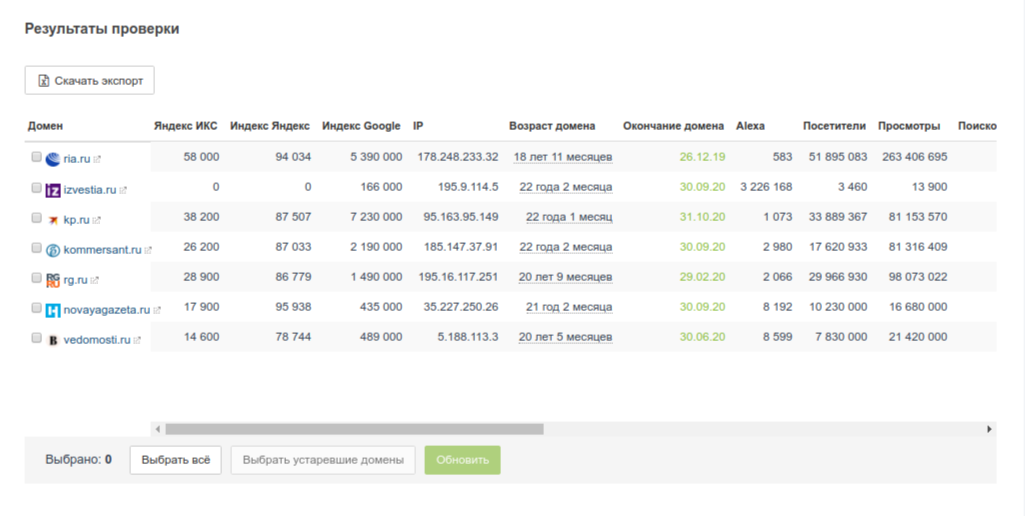
Task: Click the kommersant.ru favicon icon
Action: (x=53, y=250)
